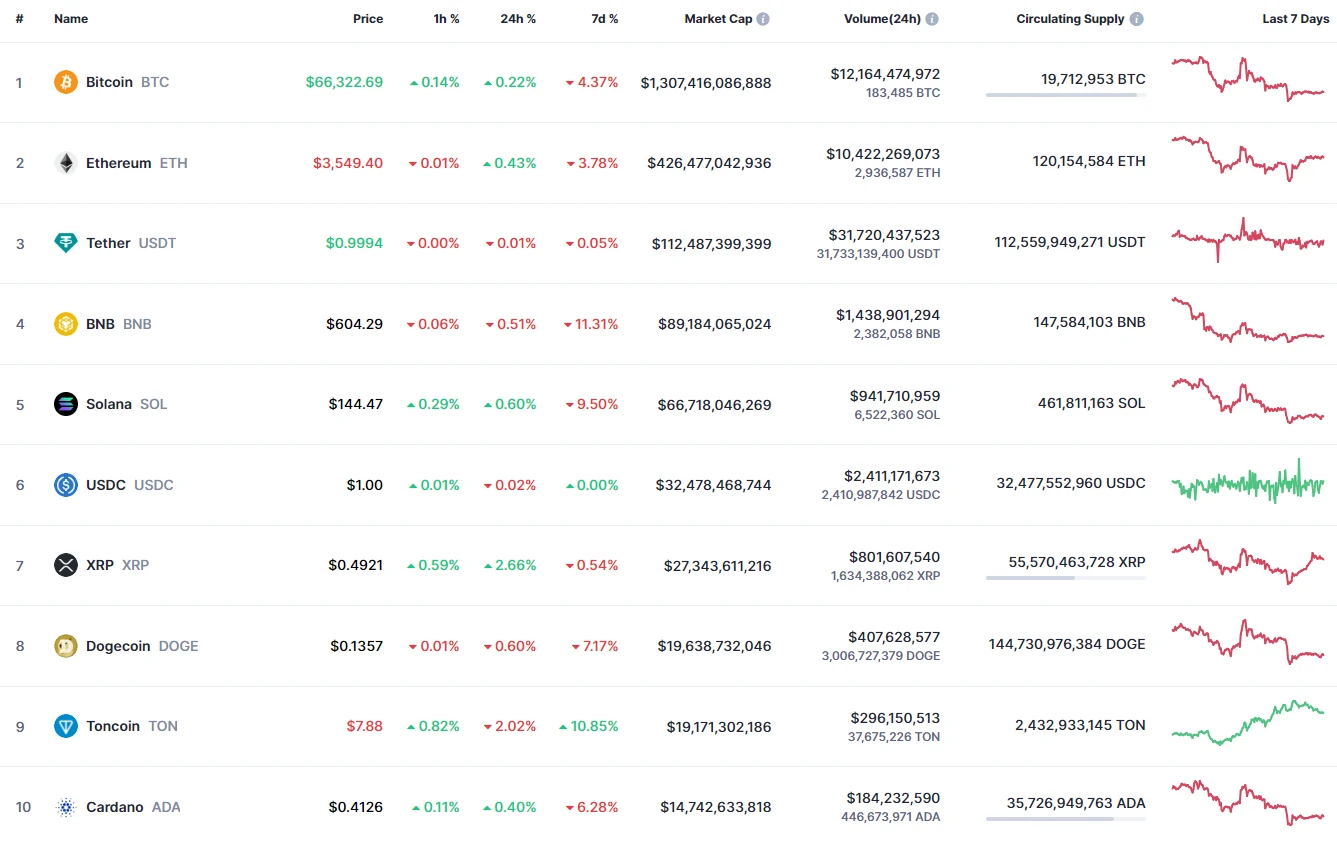Click the Volume(24h) info icon
This screenshot has height=841, width=1337.
932,19
